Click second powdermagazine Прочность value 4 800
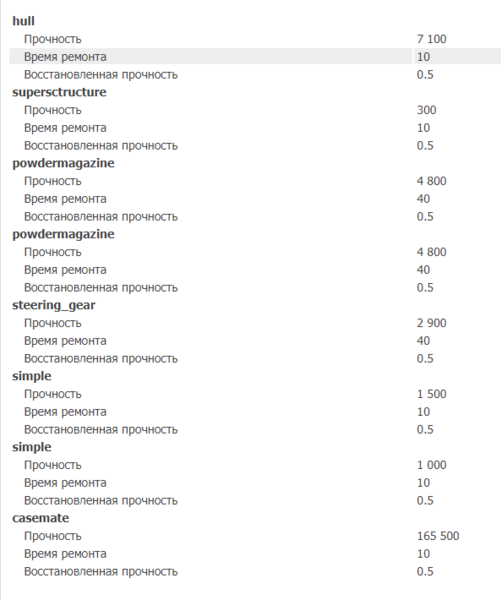The image size is (501, 600). (431, 252)
